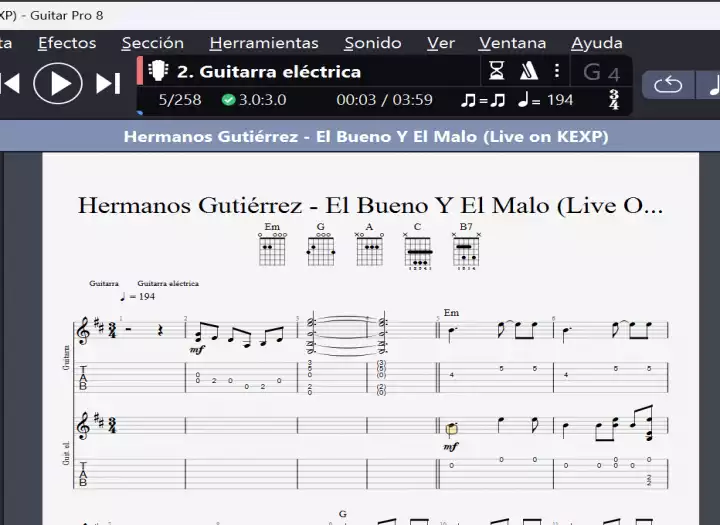720x525 pixels.
Task: Click the 3/4 time signature indicator
Action: pos(613,100)
